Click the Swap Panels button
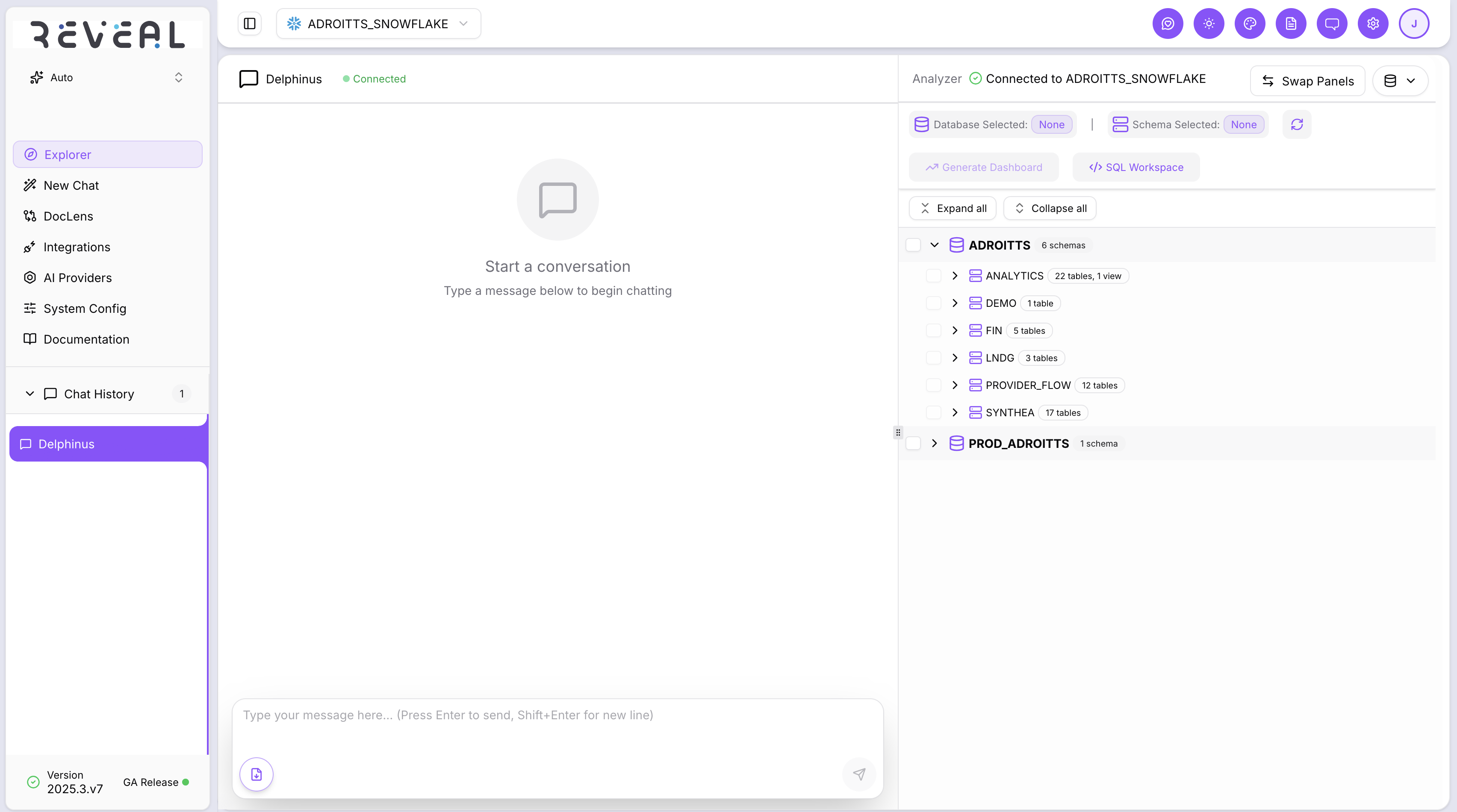 1307,81
